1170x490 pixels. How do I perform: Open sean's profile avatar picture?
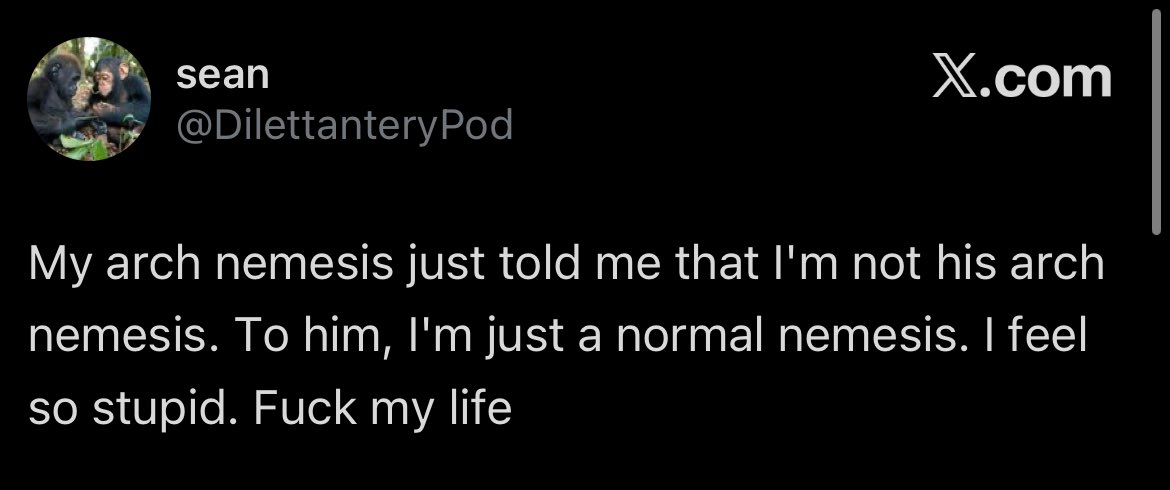point(89,98)
